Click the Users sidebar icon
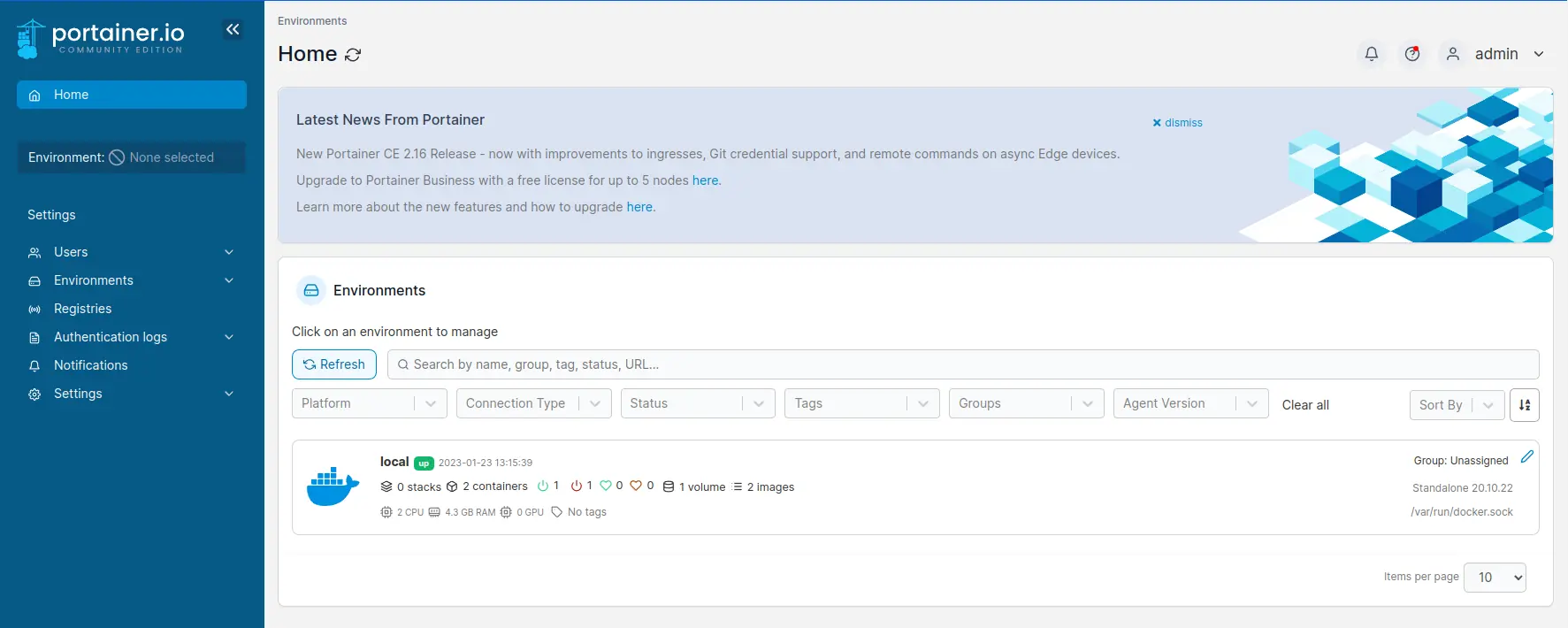Viewport: 1568px width, 628px height. point(34,253)
